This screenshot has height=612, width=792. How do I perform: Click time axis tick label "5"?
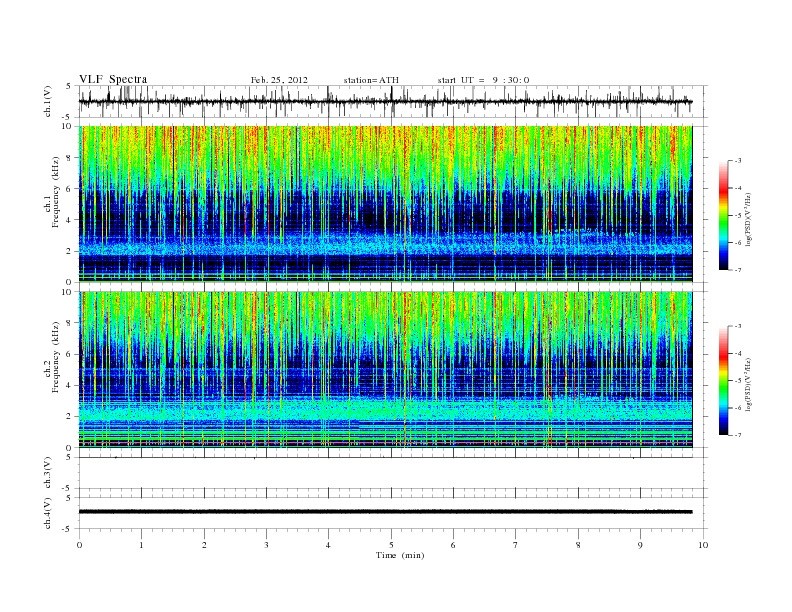tap(391, 545)
